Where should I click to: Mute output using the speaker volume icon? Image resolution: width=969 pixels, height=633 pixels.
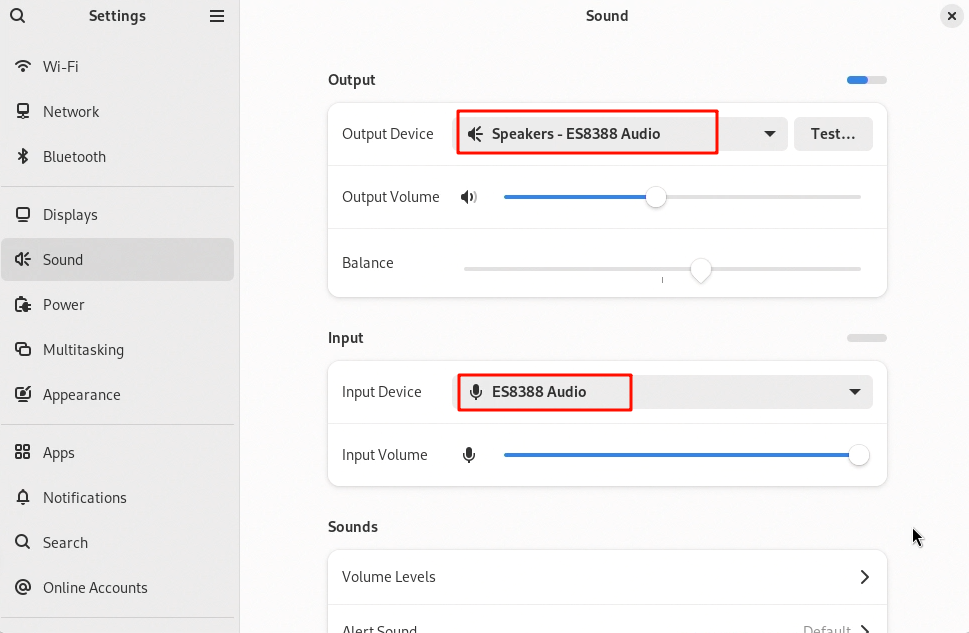(x=468, y=197)
